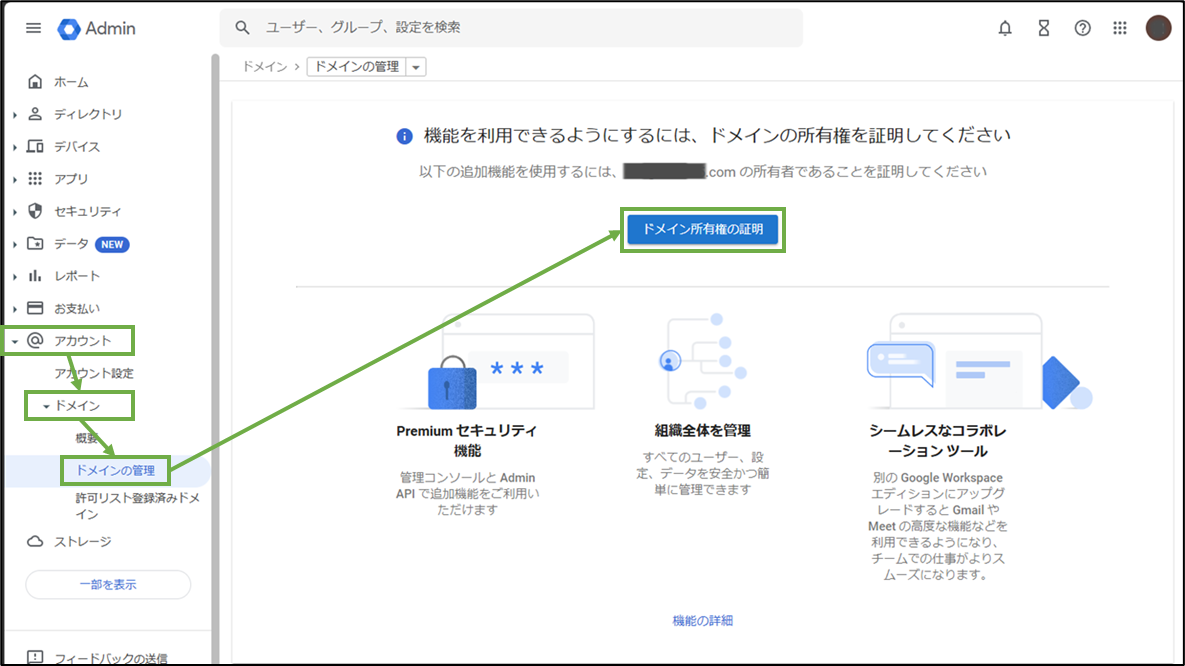Open the ドメインの管理 breadcrumb dropdown
This screenshot has height=666, width=1185.
click(x=416, y=67)
